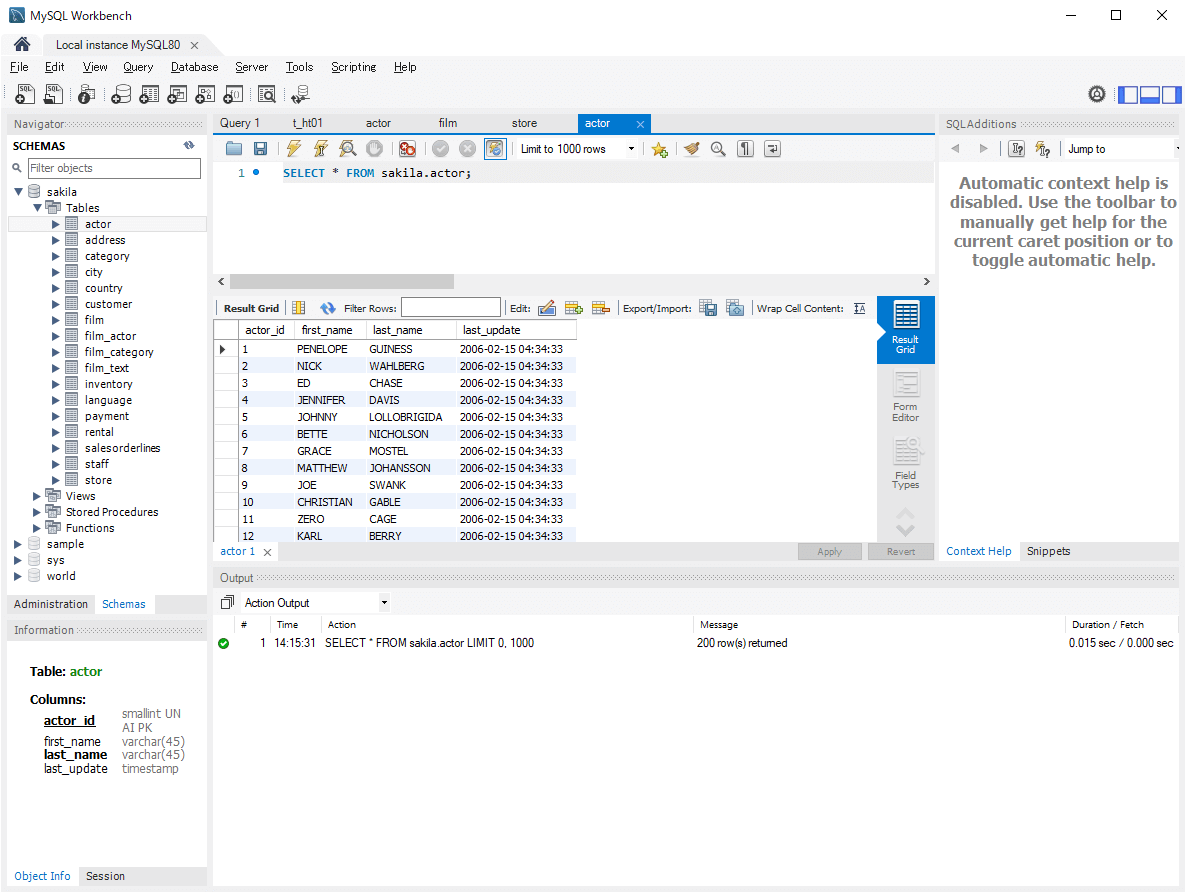Image resolution: width=1186 pixels, height=893 pixels.
Task: Save query as favorite snippet star
Action: tap(660, 149)
